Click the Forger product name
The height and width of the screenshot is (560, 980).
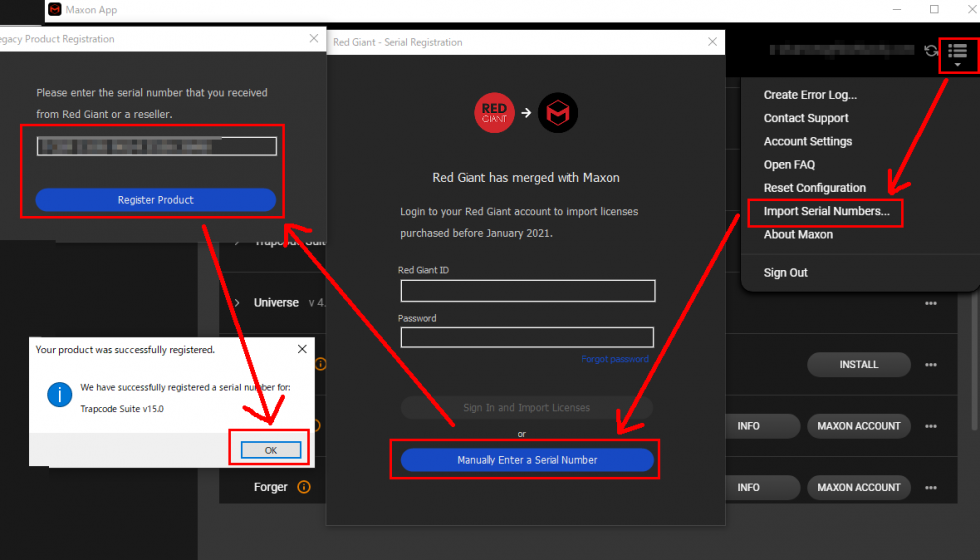pyautogui.click(x=270, y=487)
